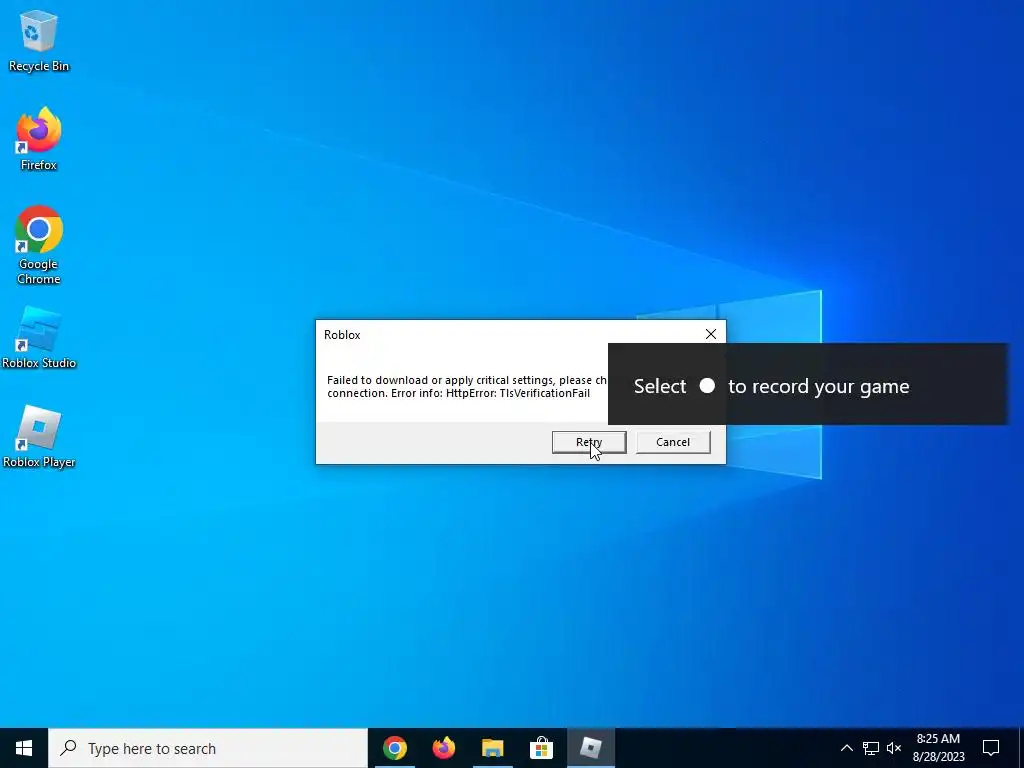1024x768 pixels.
Task: Select the Google Chrome desktop shortcut
Action: [39, 245]
